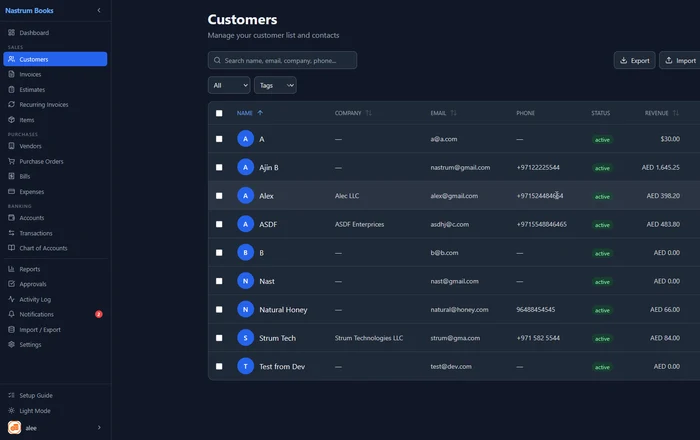This screenshot has height=440, width=700.
Task: Check the box for Ajin B
Action: point(219,167)
